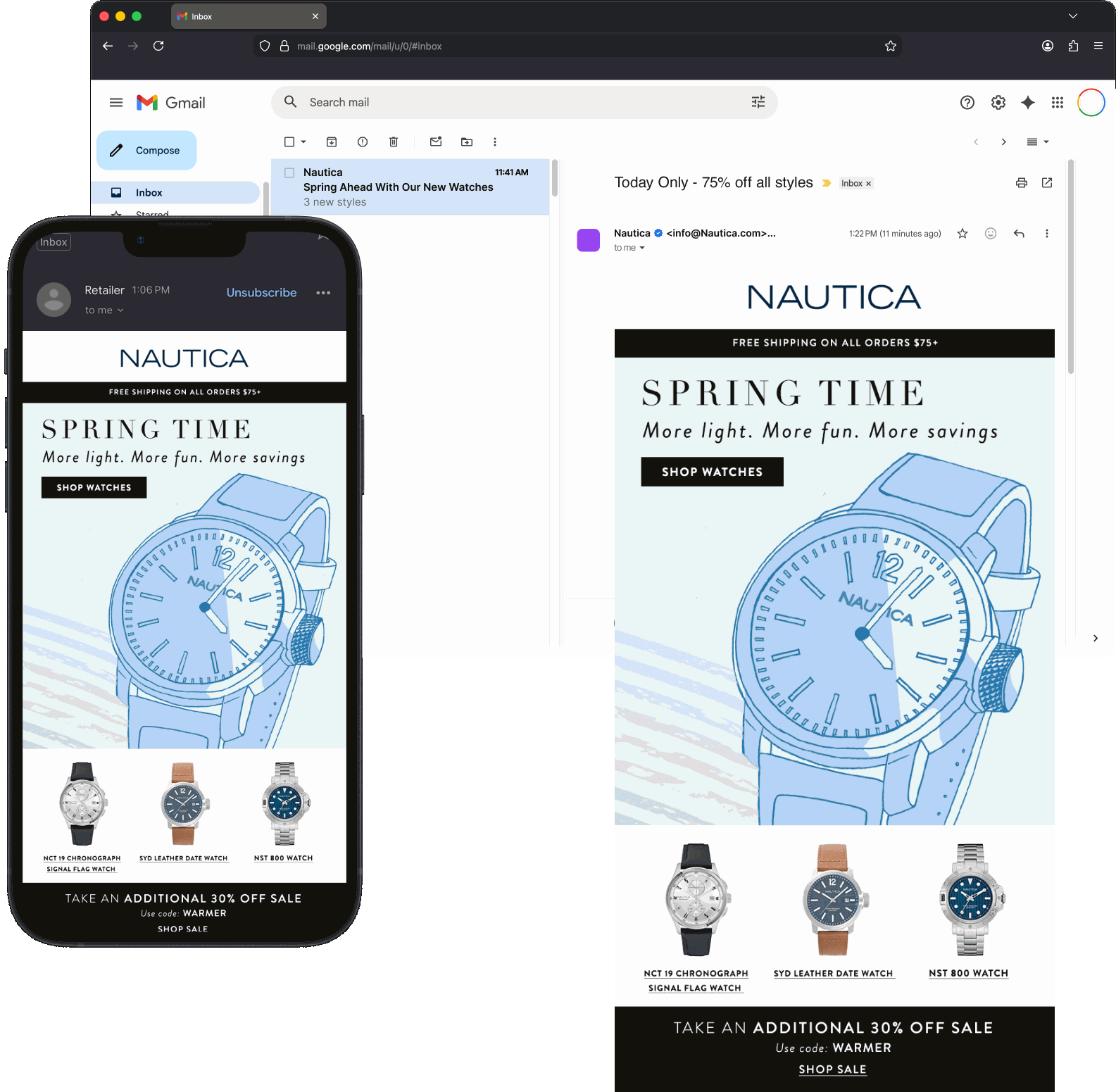Click the Report spam icon
Image resolution: width=1116 pixels, height=1092 pixels.
click(x=363, y=142)
